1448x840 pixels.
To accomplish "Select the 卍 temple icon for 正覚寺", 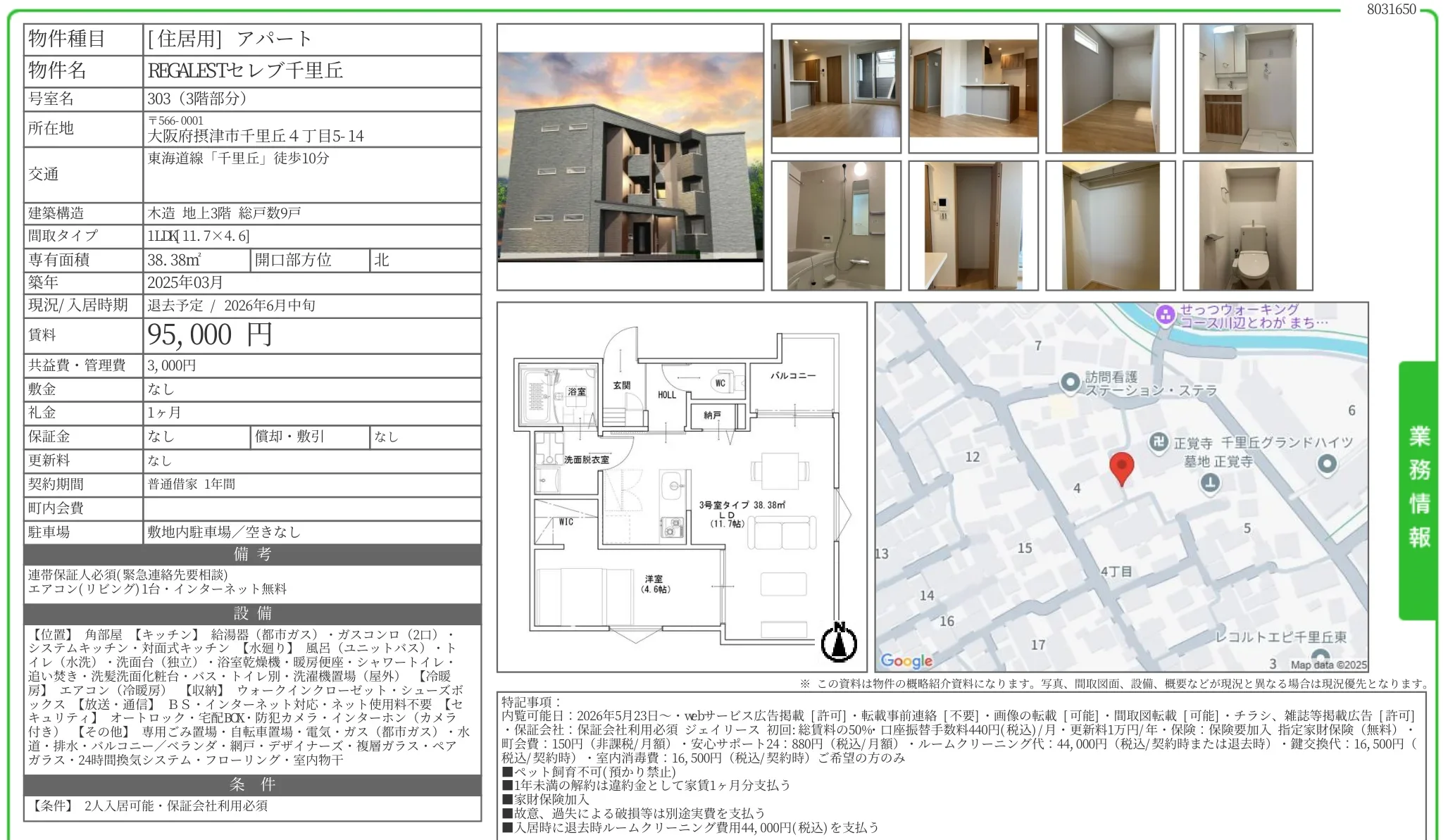I will (1159, 442).
